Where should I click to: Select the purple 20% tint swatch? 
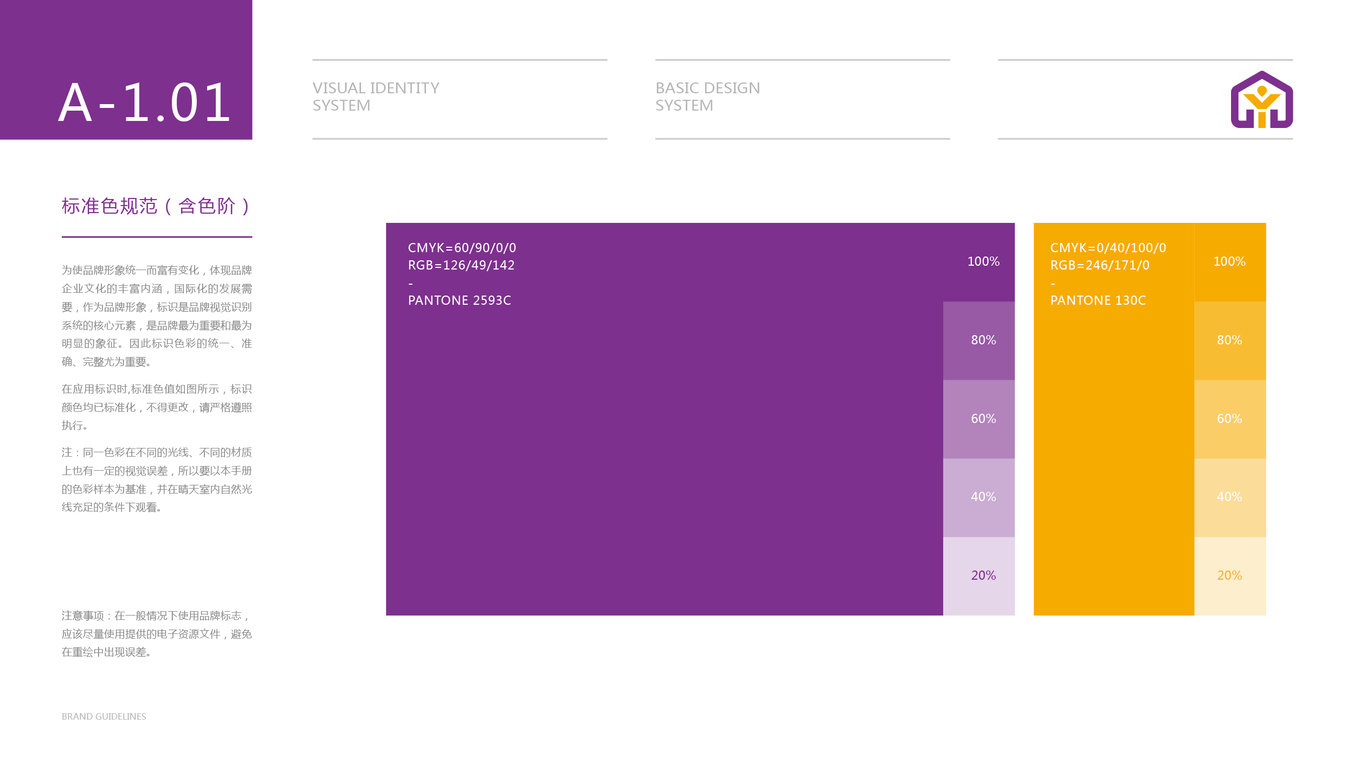[979, 577]
